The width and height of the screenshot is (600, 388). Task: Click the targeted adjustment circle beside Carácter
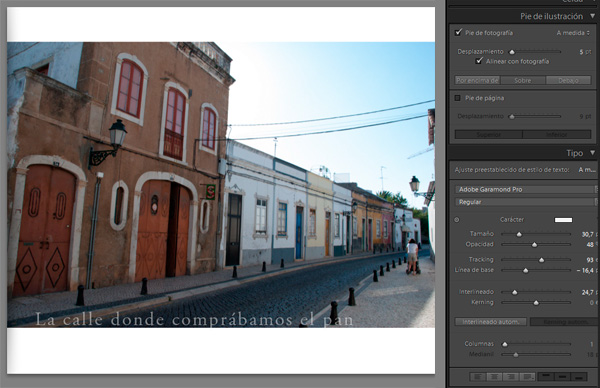click(x=457, y=220)
